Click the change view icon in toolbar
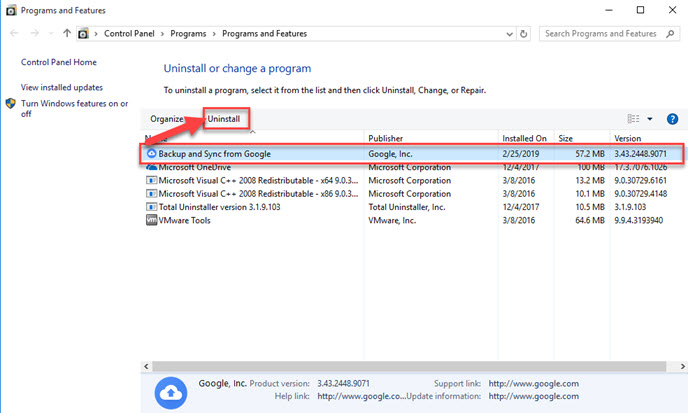688x413 pixels. click(633, 119)
